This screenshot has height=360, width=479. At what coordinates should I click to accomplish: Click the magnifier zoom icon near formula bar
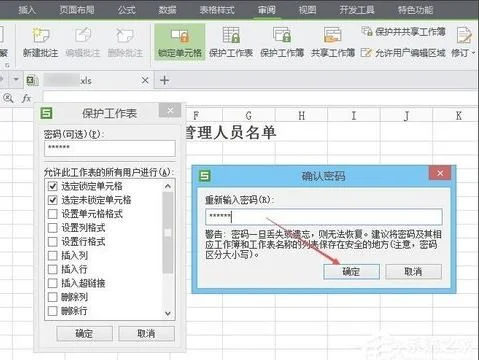tap(8, 98)
